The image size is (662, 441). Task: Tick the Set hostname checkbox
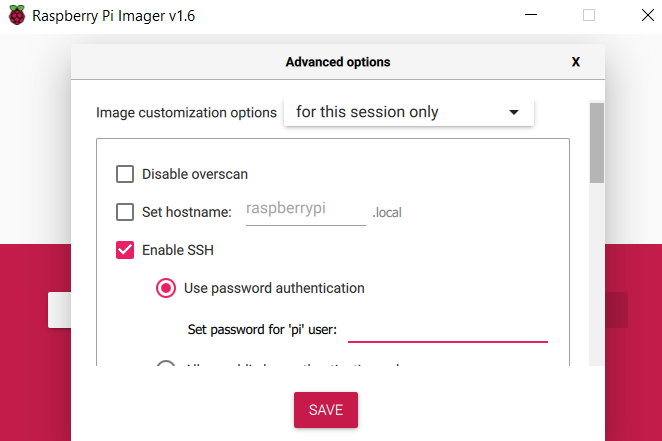[x=125, y=212]
